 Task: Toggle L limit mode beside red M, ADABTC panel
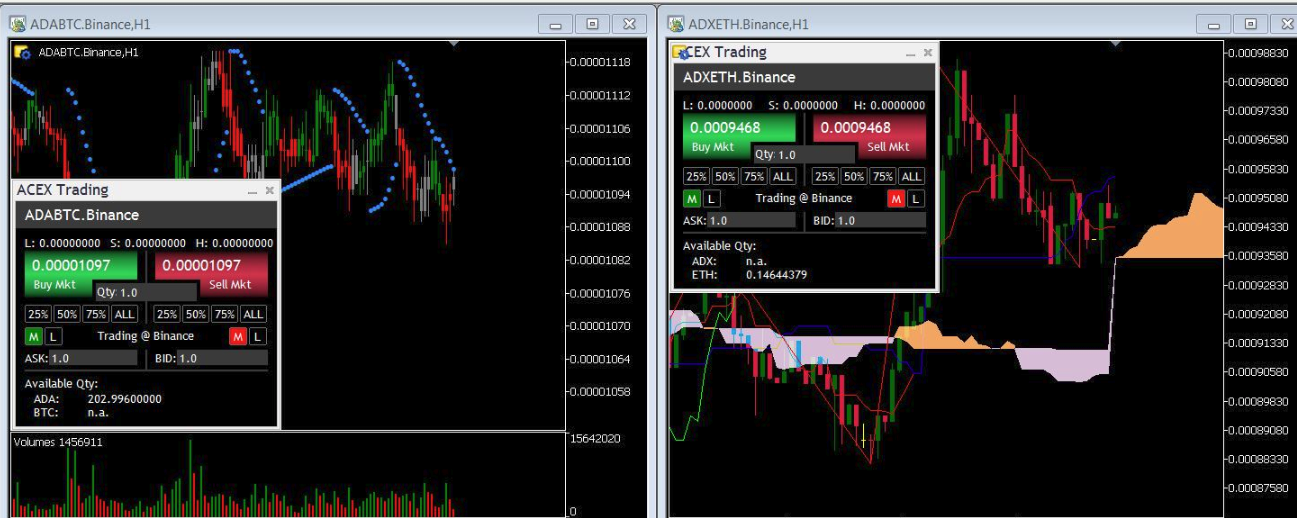tap(259, 336)
